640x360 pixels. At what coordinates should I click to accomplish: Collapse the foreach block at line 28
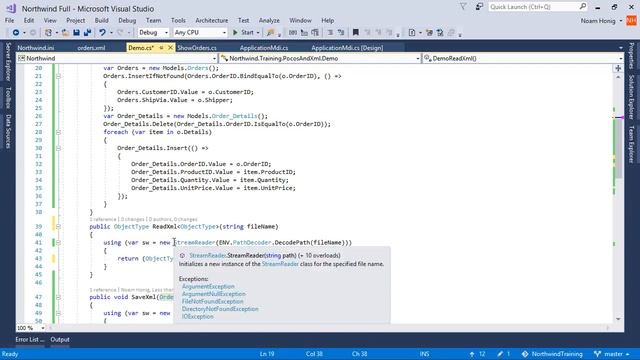tap(58, 132)
